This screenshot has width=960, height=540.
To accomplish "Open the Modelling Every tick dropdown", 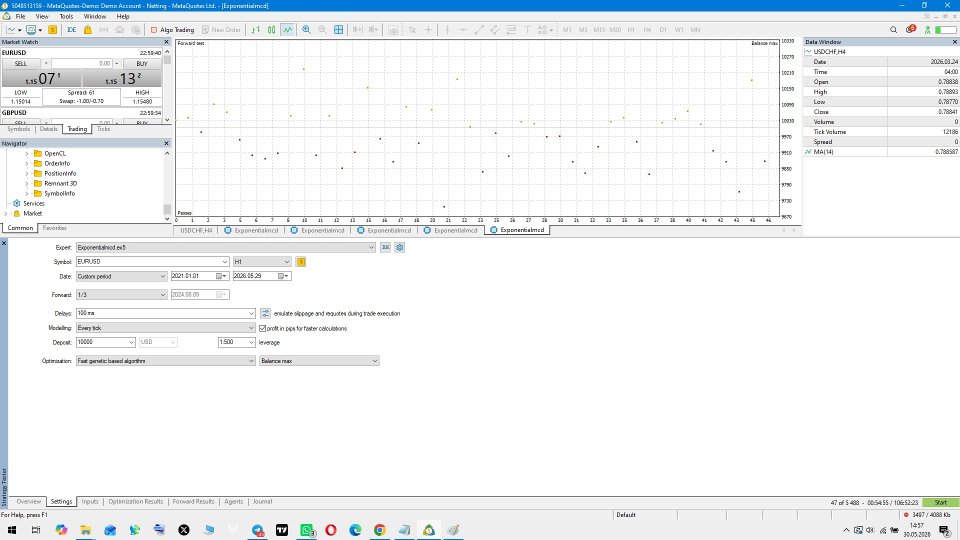I will [x=251, y=328].
